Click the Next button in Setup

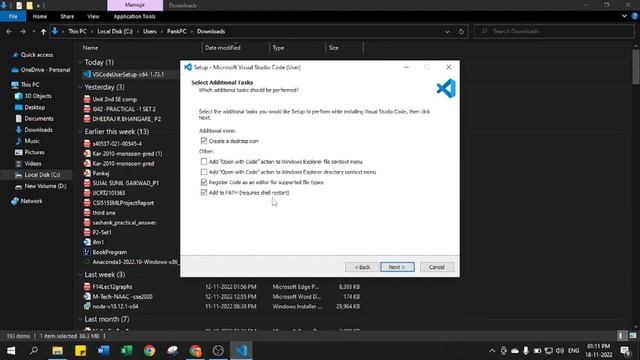(397, 267)
